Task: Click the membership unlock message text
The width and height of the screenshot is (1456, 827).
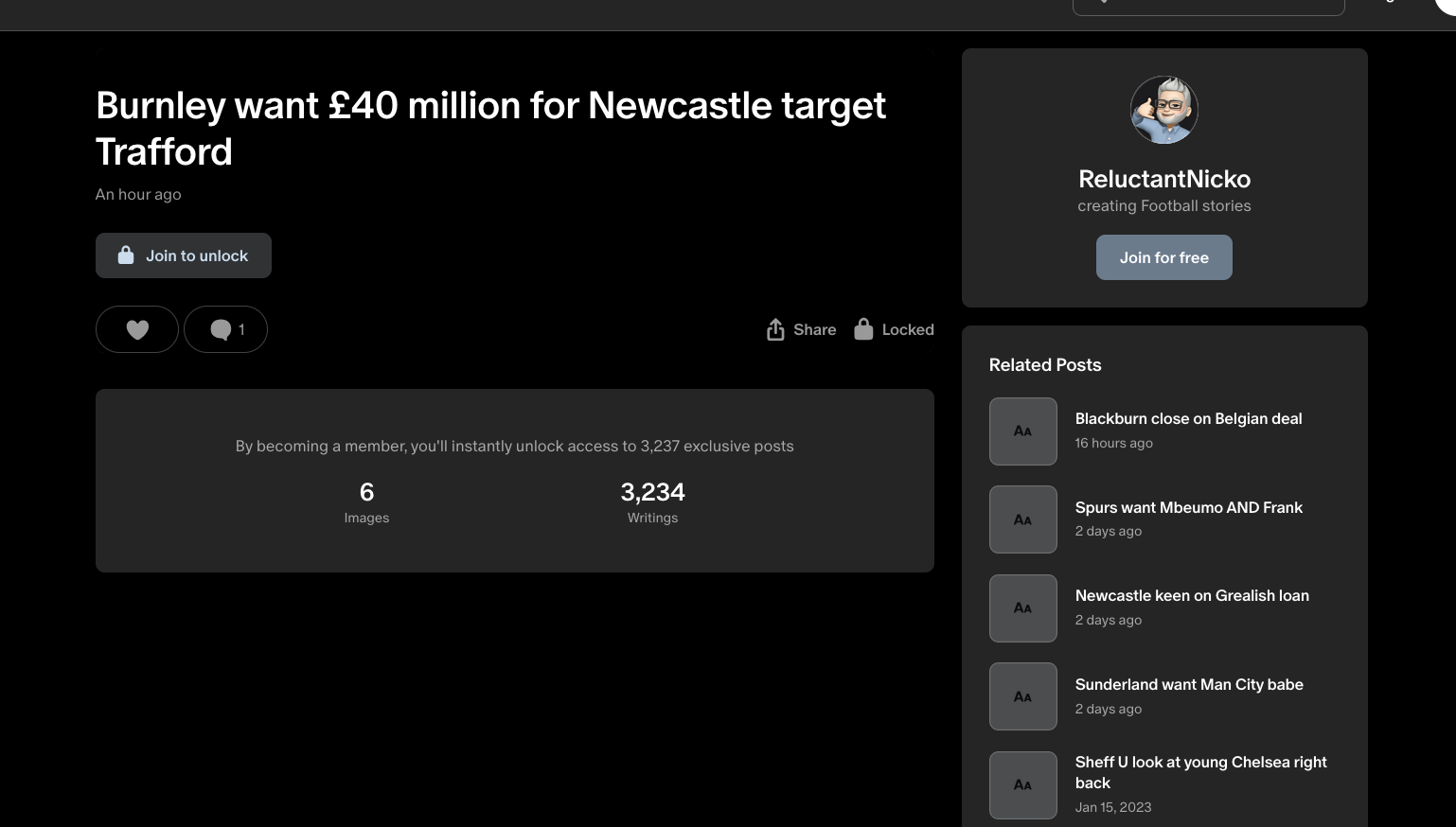Action: point(515,446)
